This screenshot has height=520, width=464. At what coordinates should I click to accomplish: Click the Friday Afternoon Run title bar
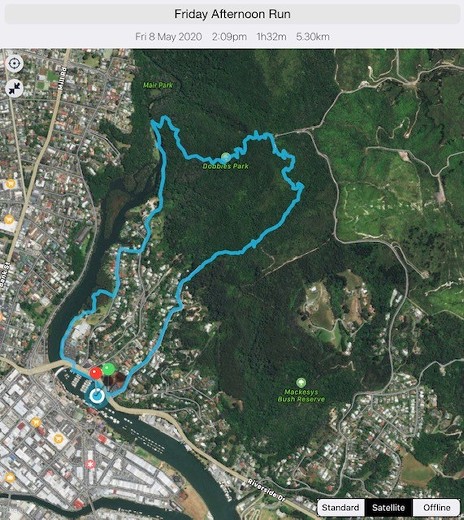coord(232,14)
